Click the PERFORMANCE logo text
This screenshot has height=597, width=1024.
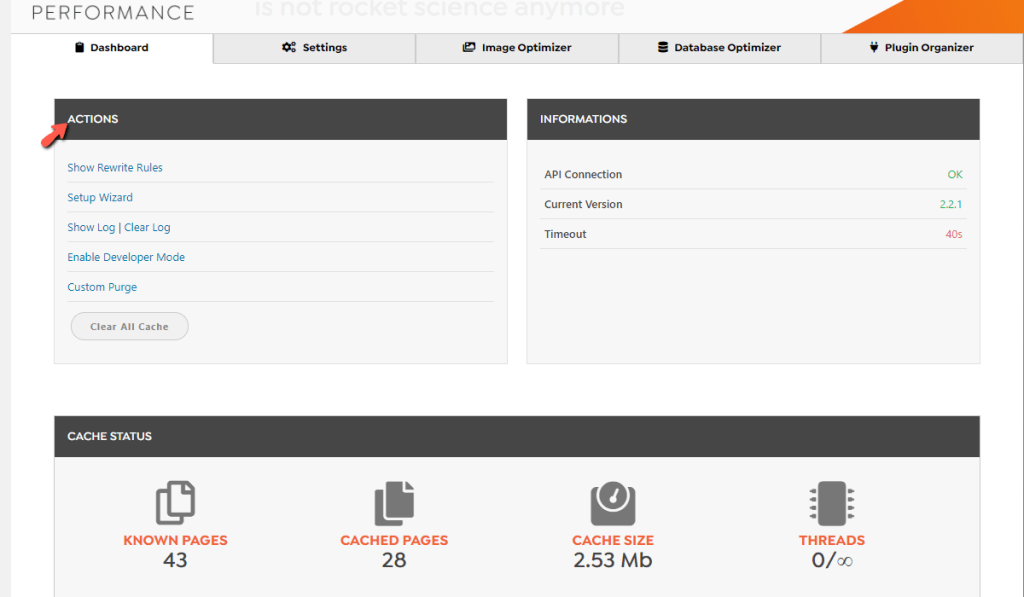(113, 12)
